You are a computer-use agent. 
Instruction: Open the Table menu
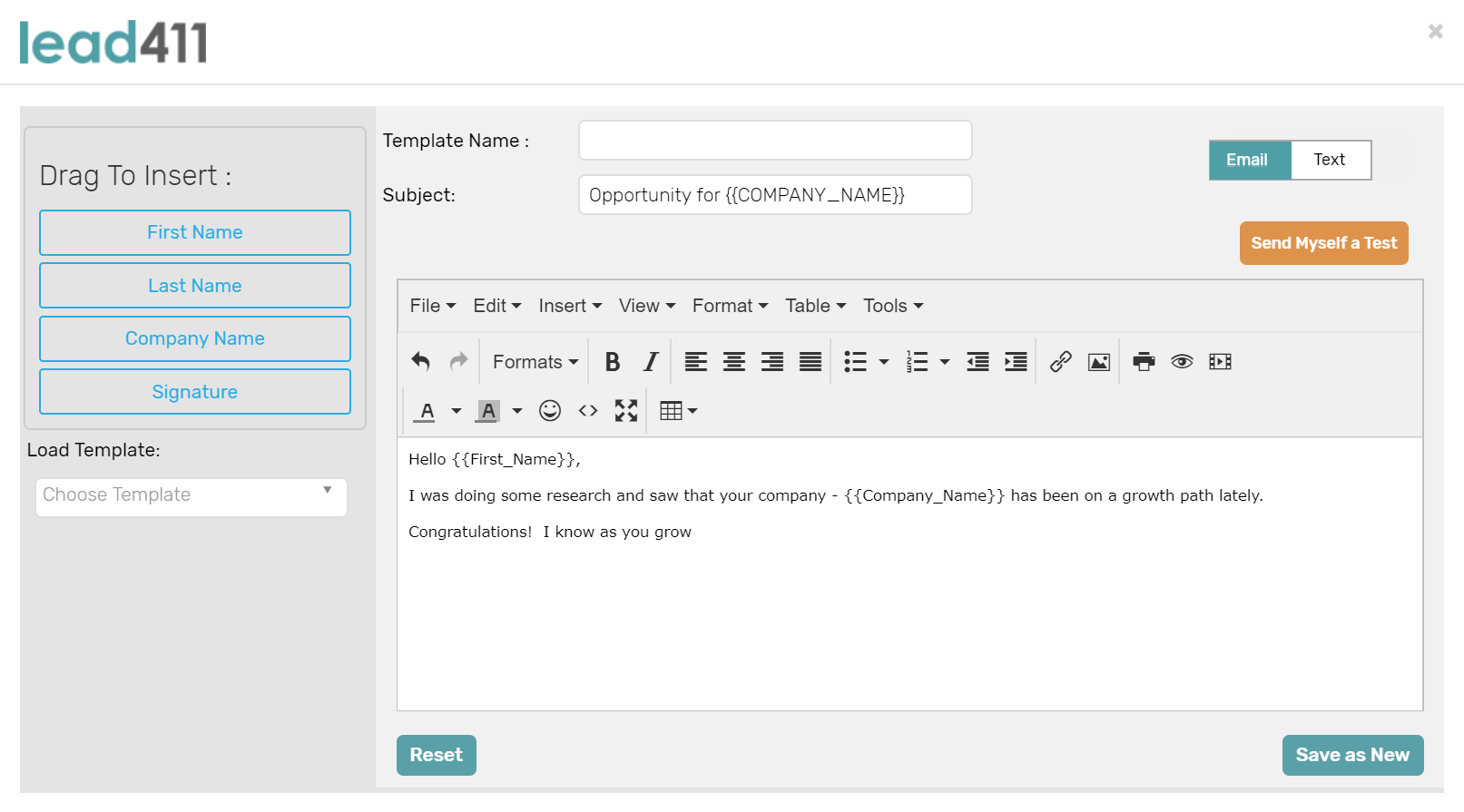pyautogui.click(x=816, y=306)
